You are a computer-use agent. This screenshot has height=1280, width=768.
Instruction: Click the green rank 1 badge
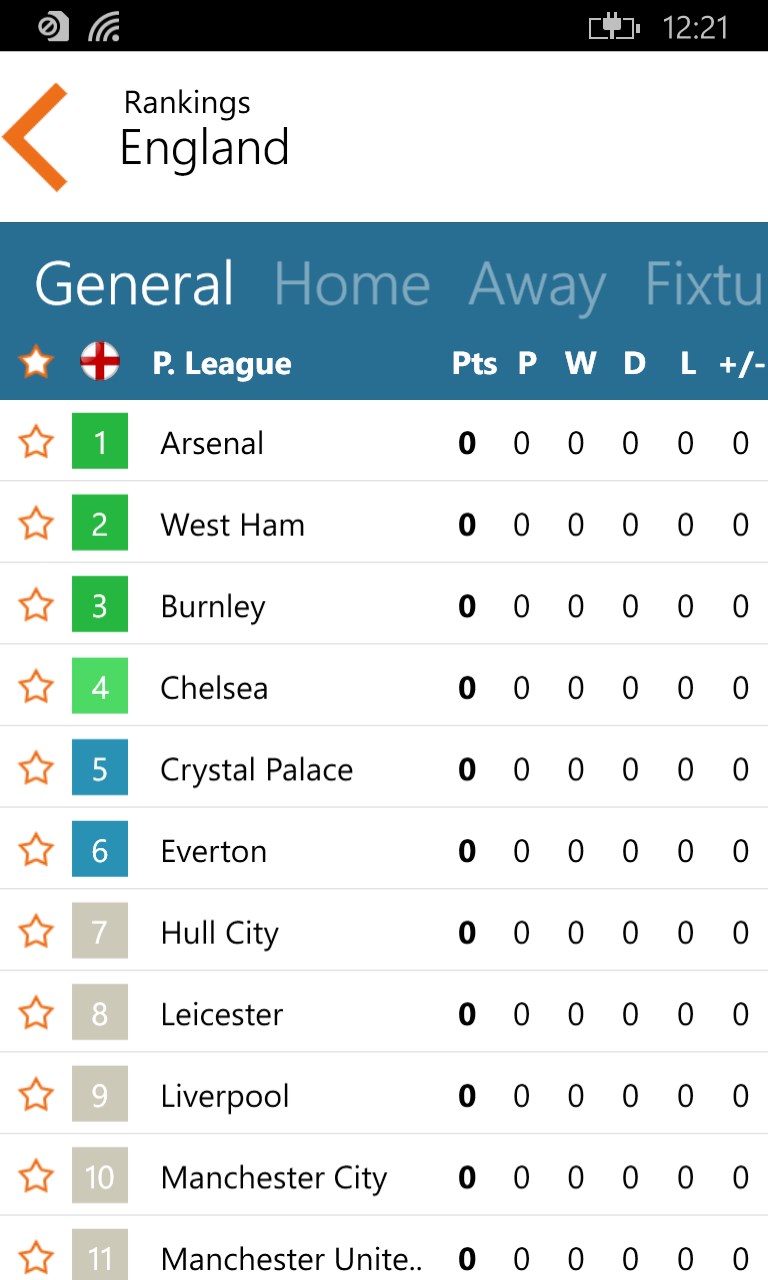click(100, 442)
